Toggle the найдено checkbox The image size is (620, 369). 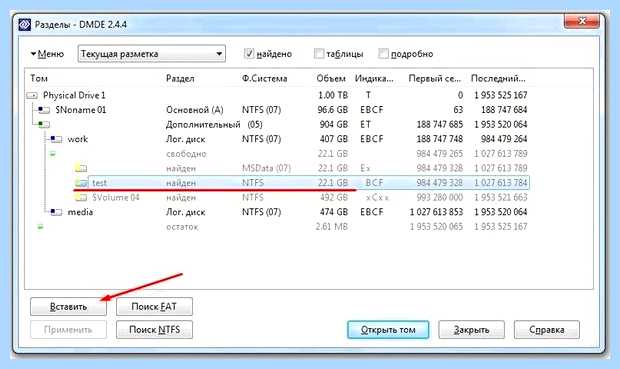(x=249, y=53)
